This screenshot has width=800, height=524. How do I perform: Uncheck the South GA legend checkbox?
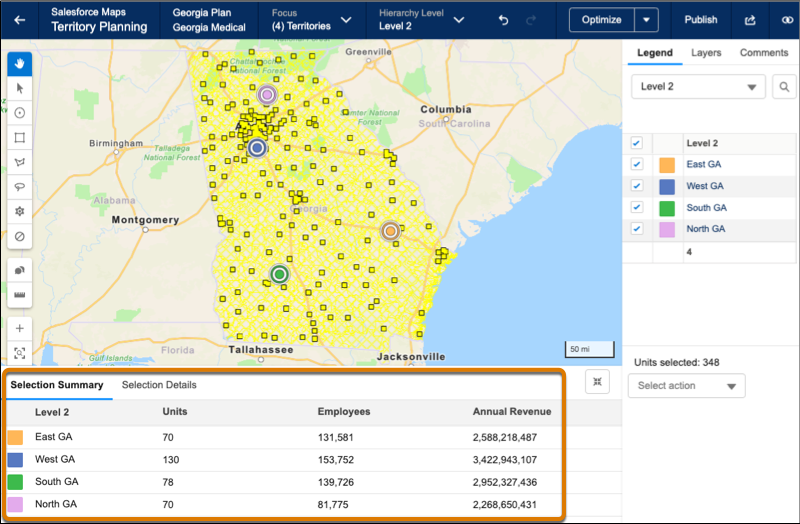[x=636, y=207]
